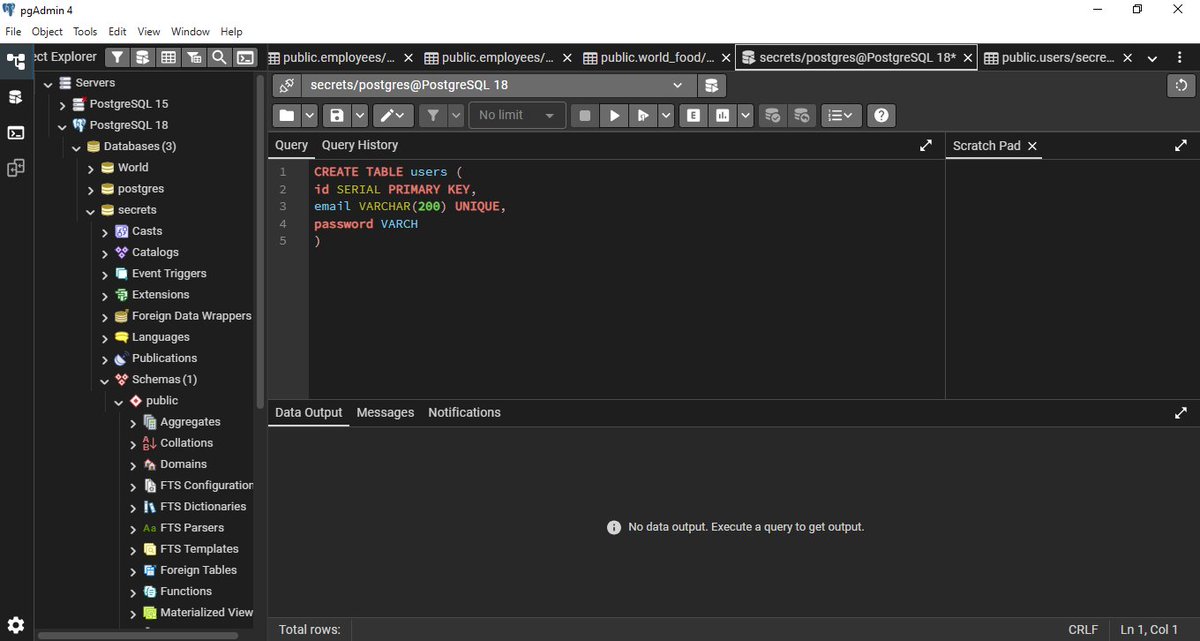Open the Save File dropdown arrow

360,116
